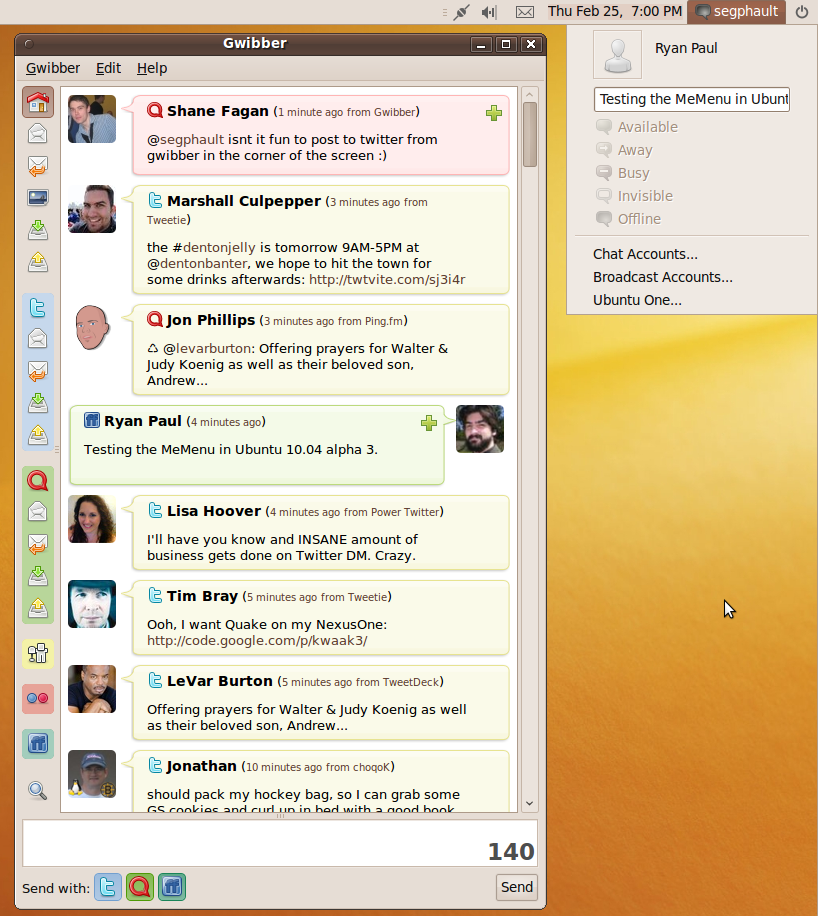The width and height of the screenshot is (818, 916).
Task: Select the Twitter account icon in sidebar
Action: tap(38, 307)
